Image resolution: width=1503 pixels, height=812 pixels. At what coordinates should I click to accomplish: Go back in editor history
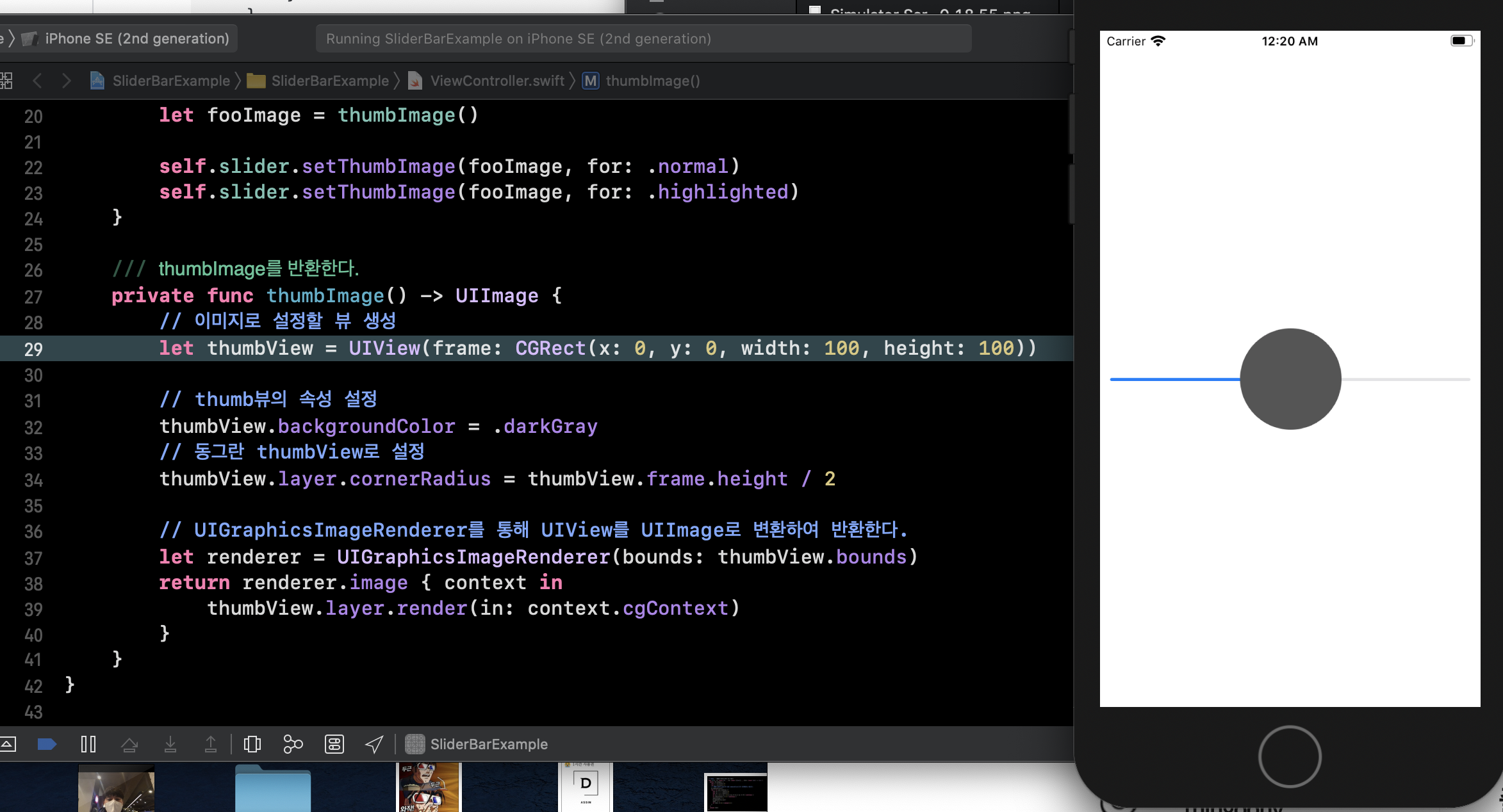pos(37,81)
